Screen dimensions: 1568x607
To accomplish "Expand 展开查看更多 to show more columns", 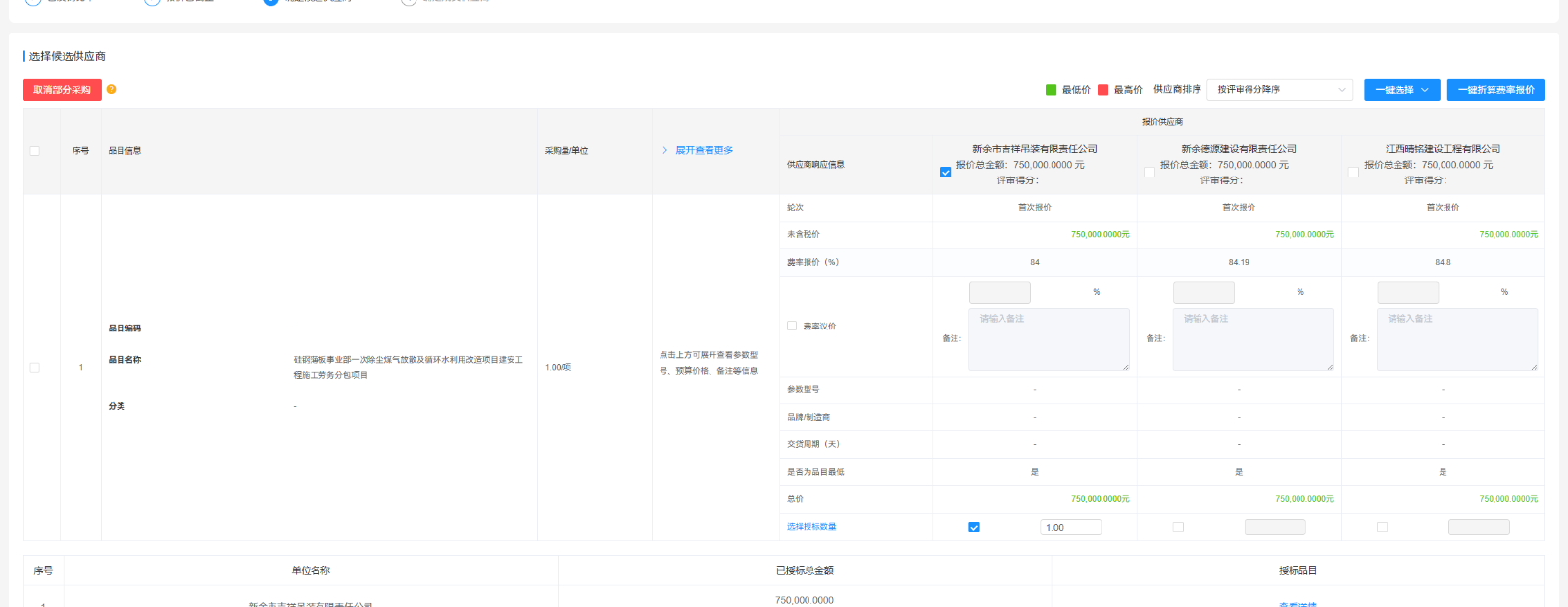I will pos(704,150).
